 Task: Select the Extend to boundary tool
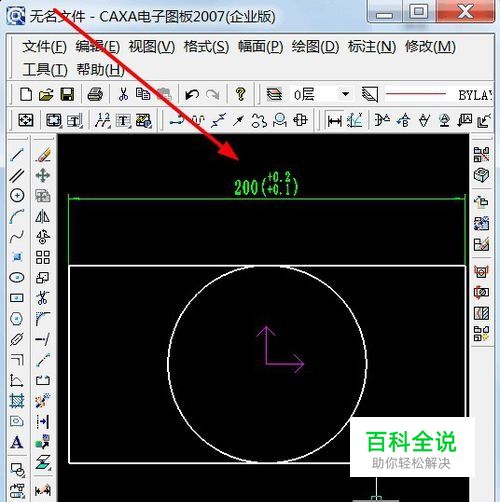(43, 339)
